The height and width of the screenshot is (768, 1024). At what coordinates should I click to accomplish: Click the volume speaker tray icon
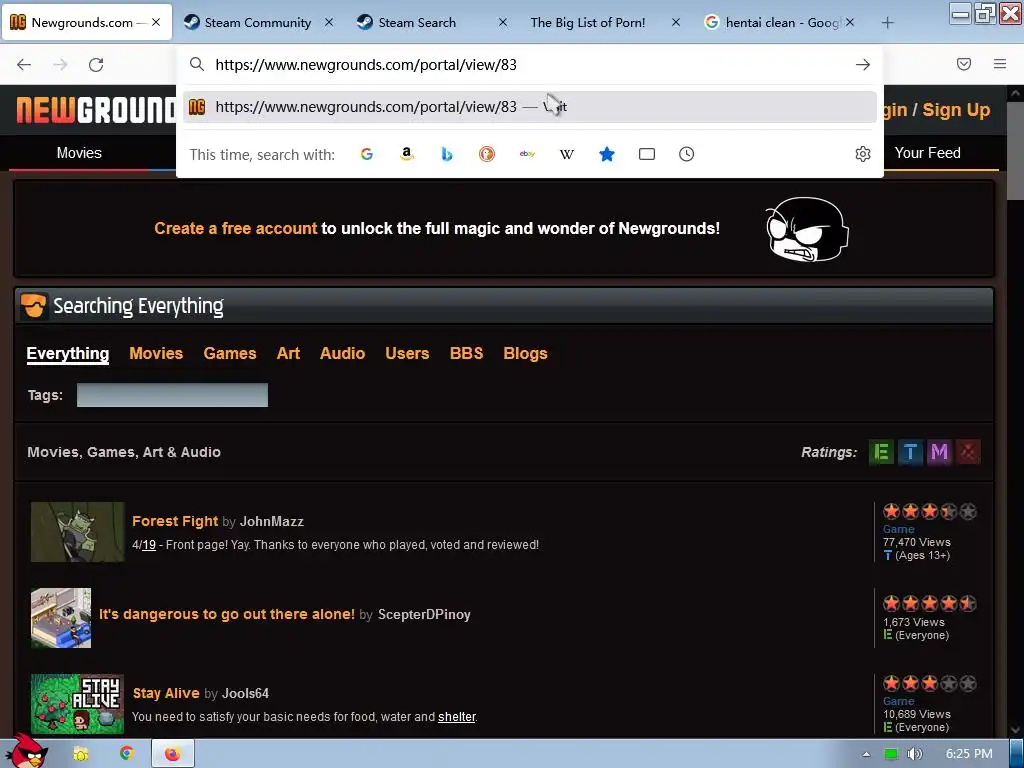[x=915, y=754]
